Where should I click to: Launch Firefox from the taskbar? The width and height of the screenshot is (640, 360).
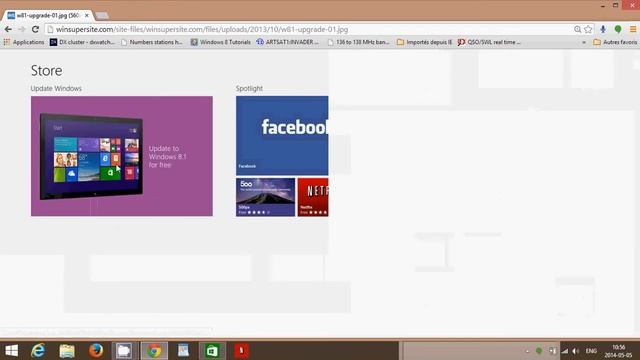(96, 350)
